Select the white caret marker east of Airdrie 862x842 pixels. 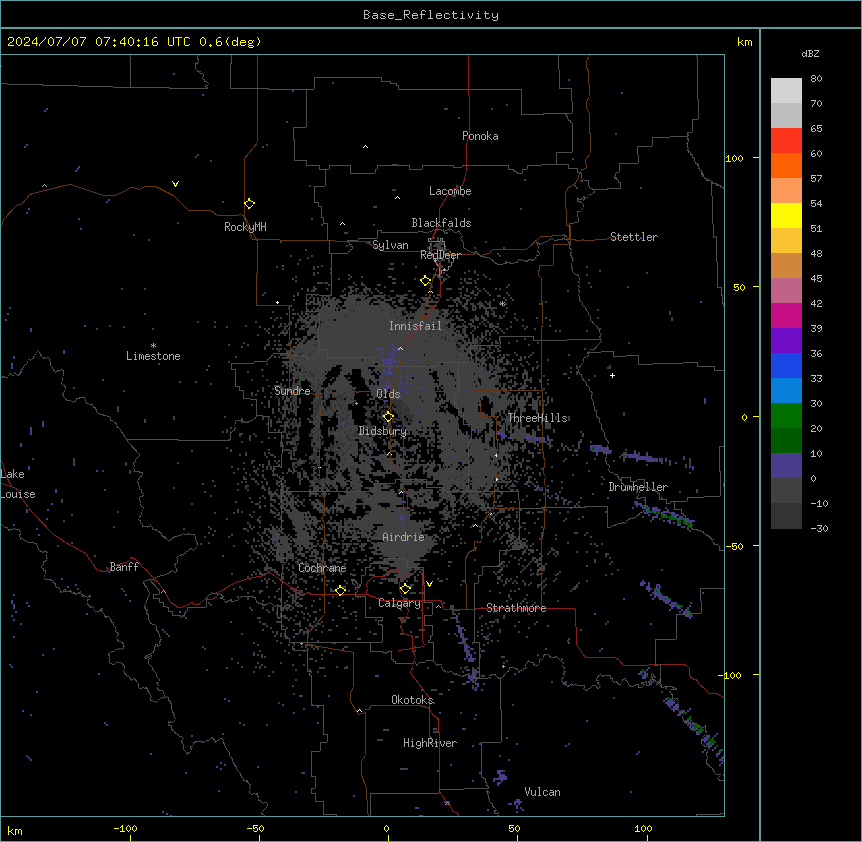(475, 525)
